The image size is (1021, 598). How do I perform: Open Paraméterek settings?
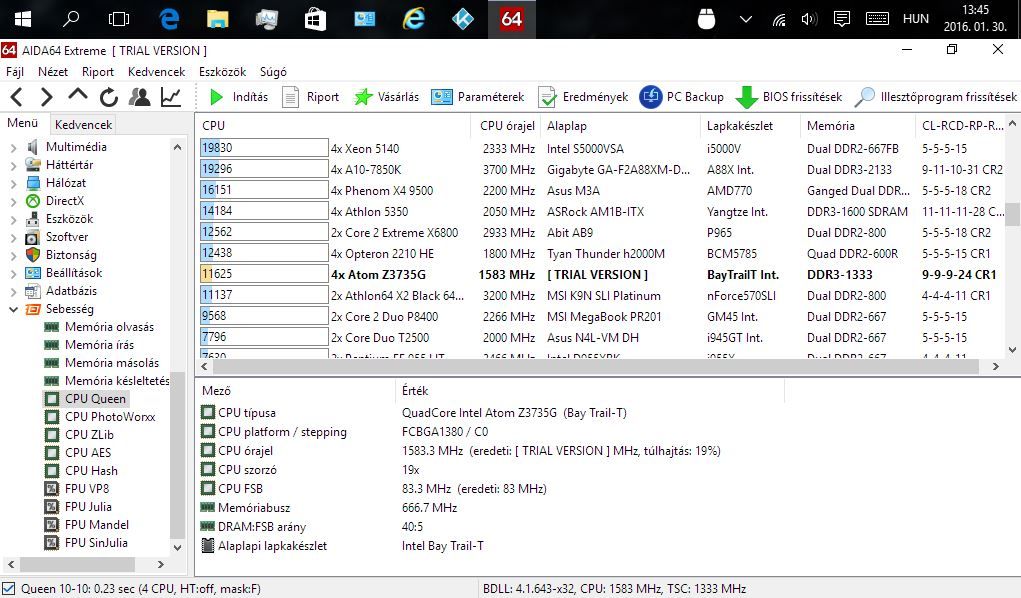click(x=477, y=97)
